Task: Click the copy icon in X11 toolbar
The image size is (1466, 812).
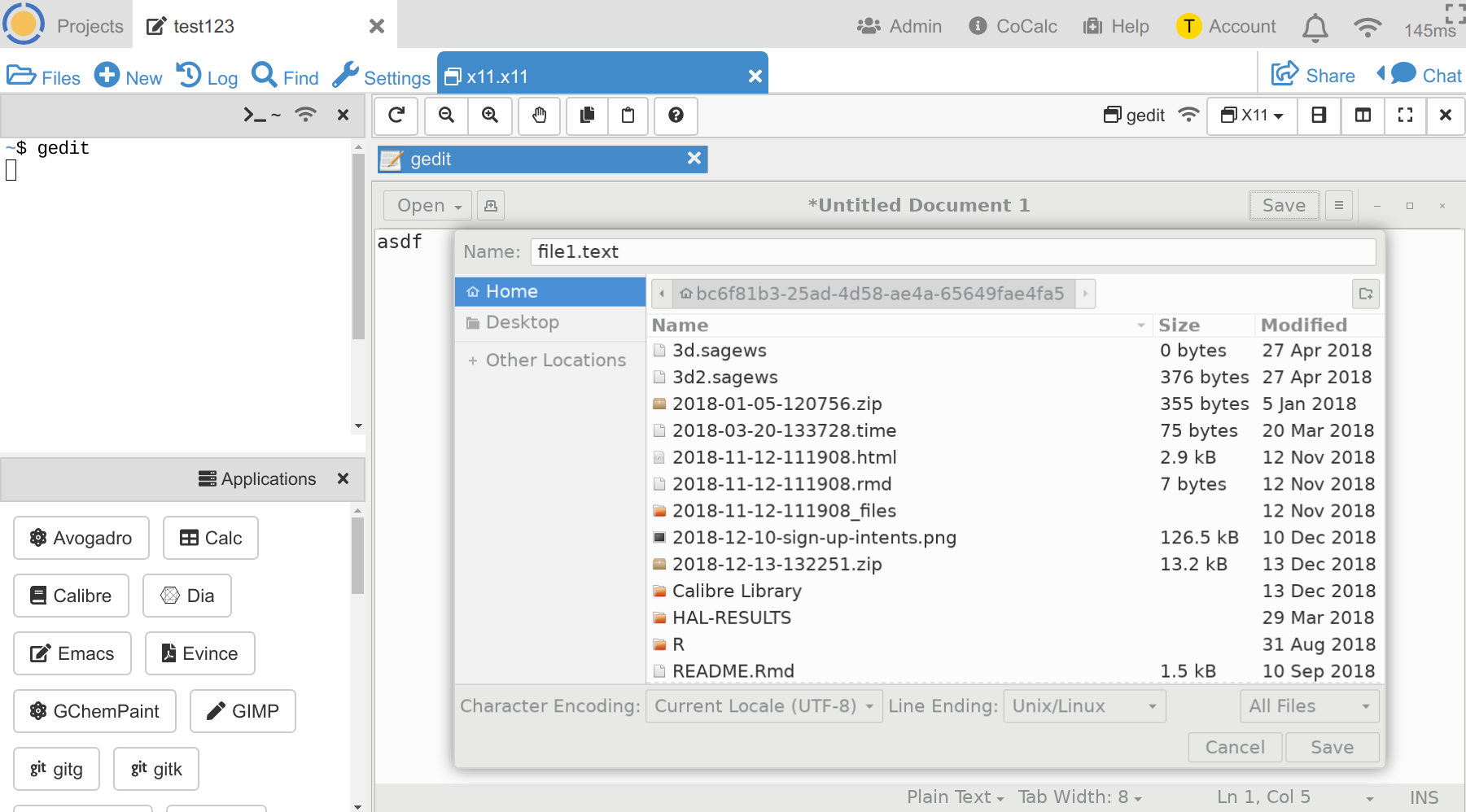Action: tap(587, 116)
